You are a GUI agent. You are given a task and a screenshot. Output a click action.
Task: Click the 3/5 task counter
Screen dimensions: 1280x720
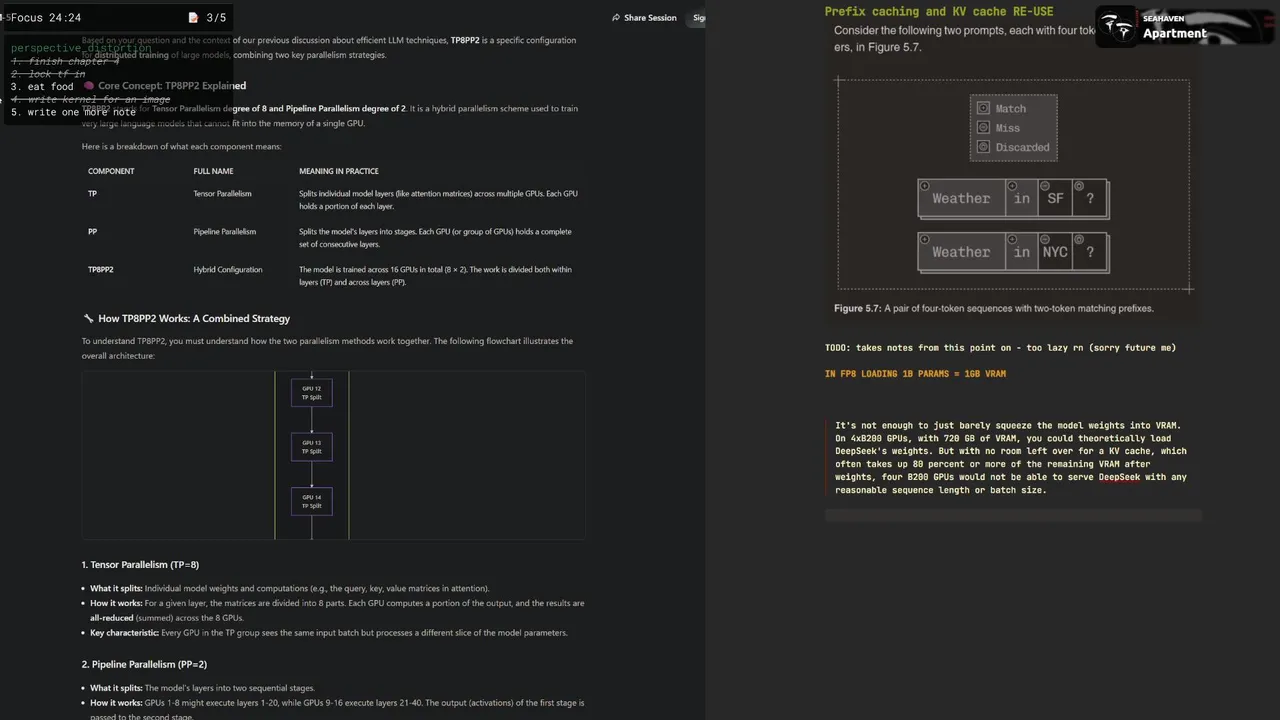point(216,18)
